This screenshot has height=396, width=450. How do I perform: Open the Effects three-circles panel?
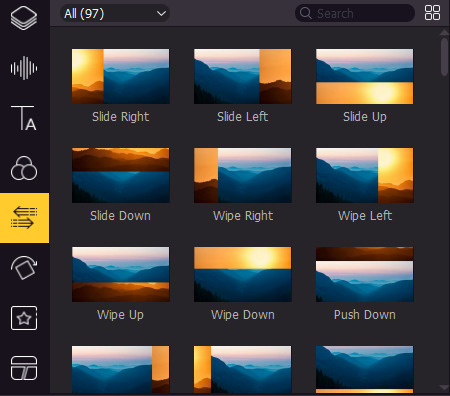pyautogui.click(x=24, y=168)
